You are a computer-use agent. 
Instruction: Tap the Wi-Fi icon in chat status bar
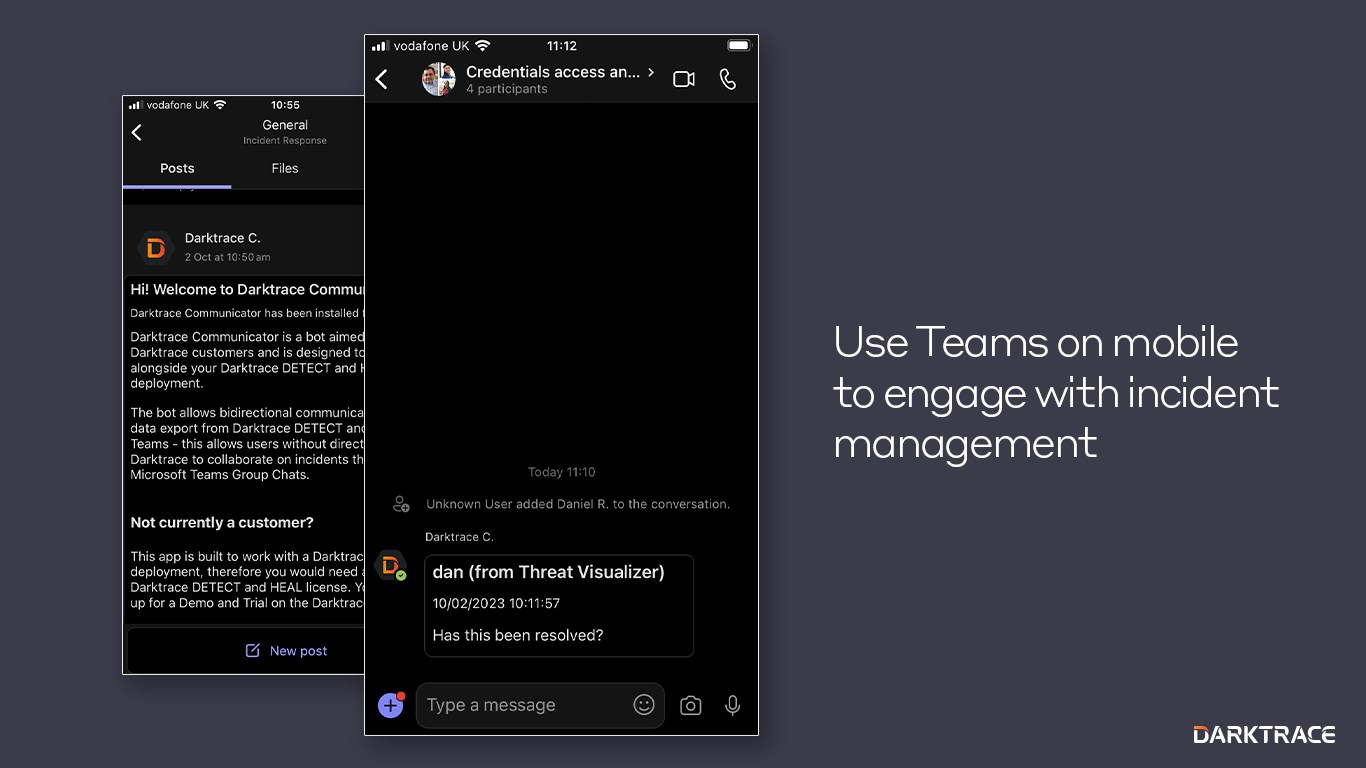coord(483,46)
